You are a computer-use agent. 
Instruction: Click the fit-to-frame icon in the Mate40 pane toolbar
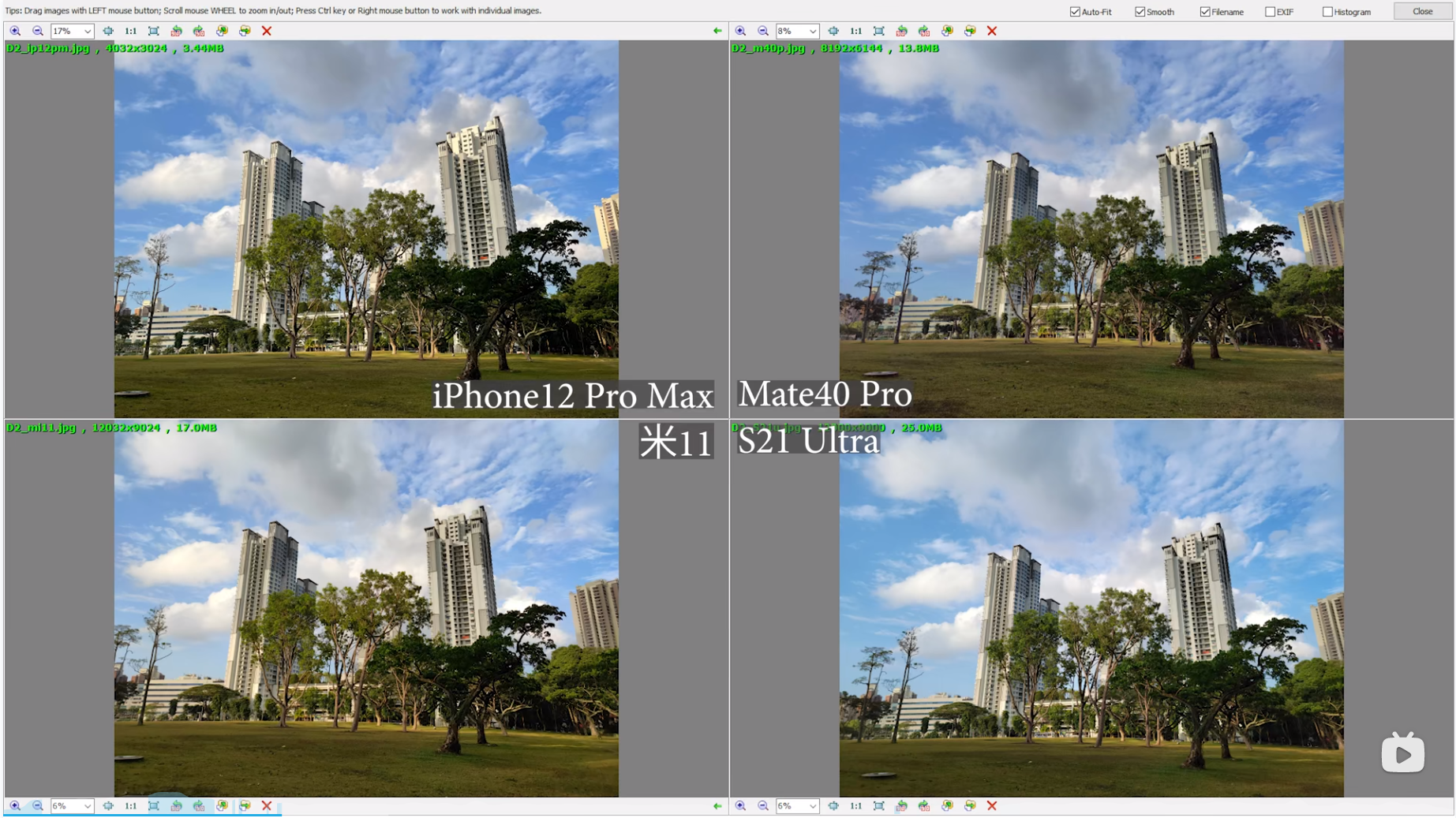coord(879,31)
